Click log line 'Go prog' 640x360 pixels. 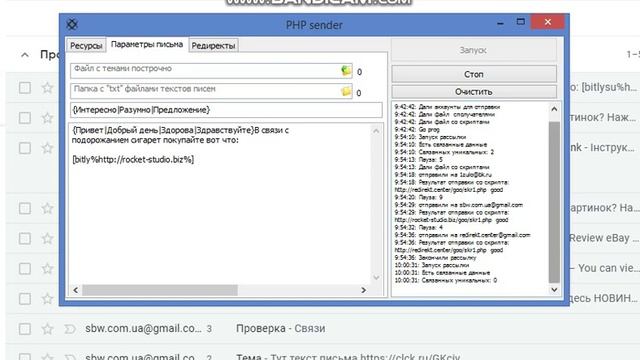[417, 129]
